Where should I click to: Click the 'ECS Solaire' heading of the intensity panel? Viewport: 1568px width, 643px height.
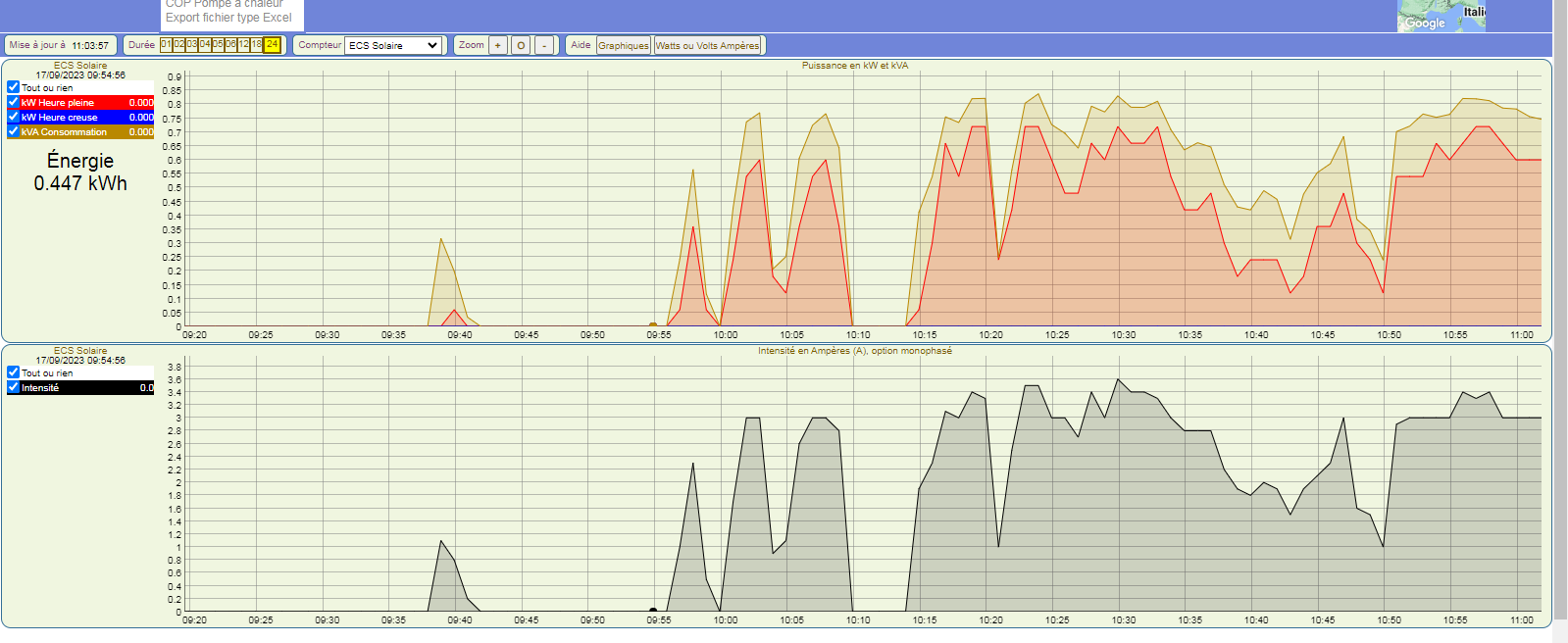80,351
